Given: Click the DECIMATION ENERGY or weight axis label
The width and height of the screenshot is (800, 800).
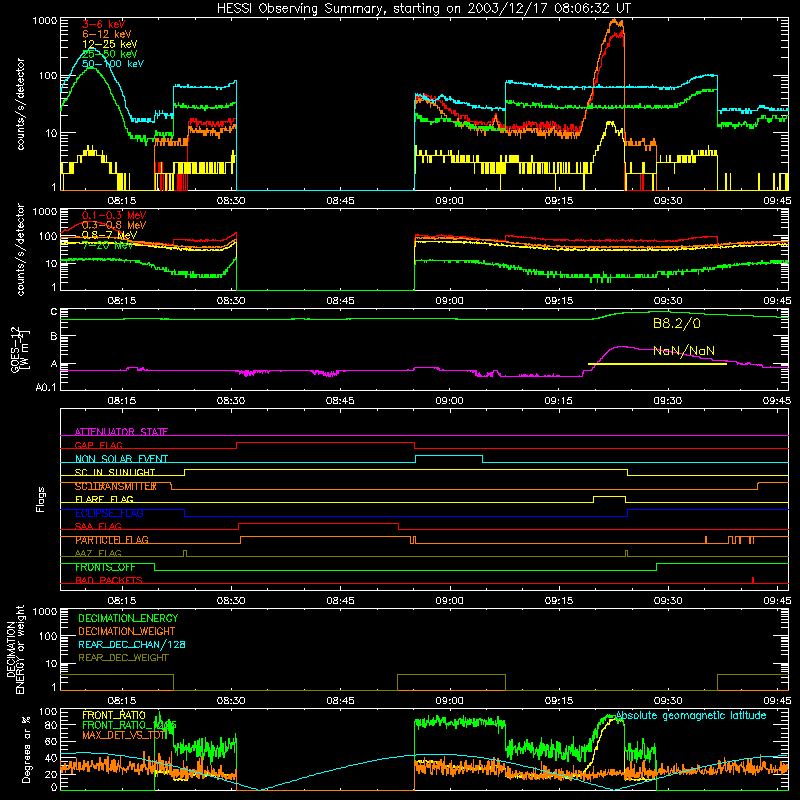Looking at the screenshot, I should pos(15,649).
